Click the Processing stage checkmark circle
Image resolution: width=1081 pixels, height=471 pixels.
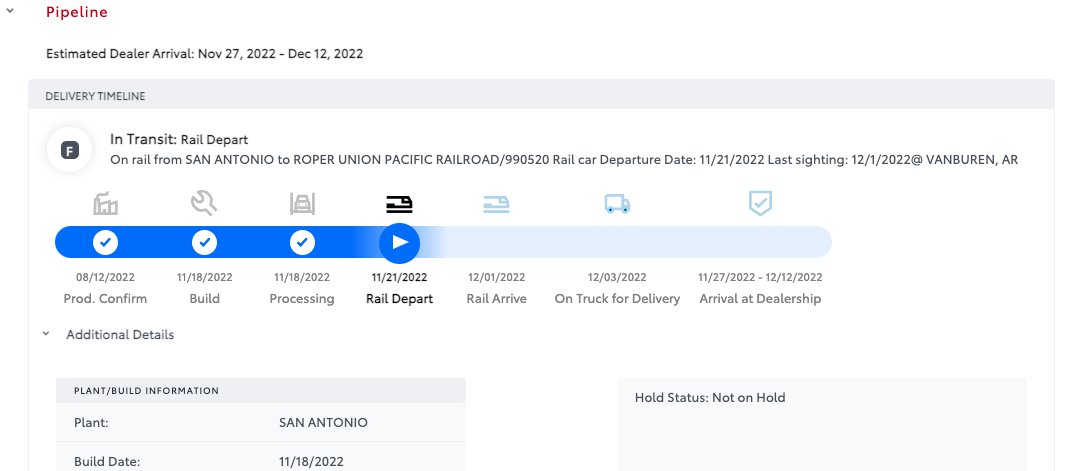302,242
